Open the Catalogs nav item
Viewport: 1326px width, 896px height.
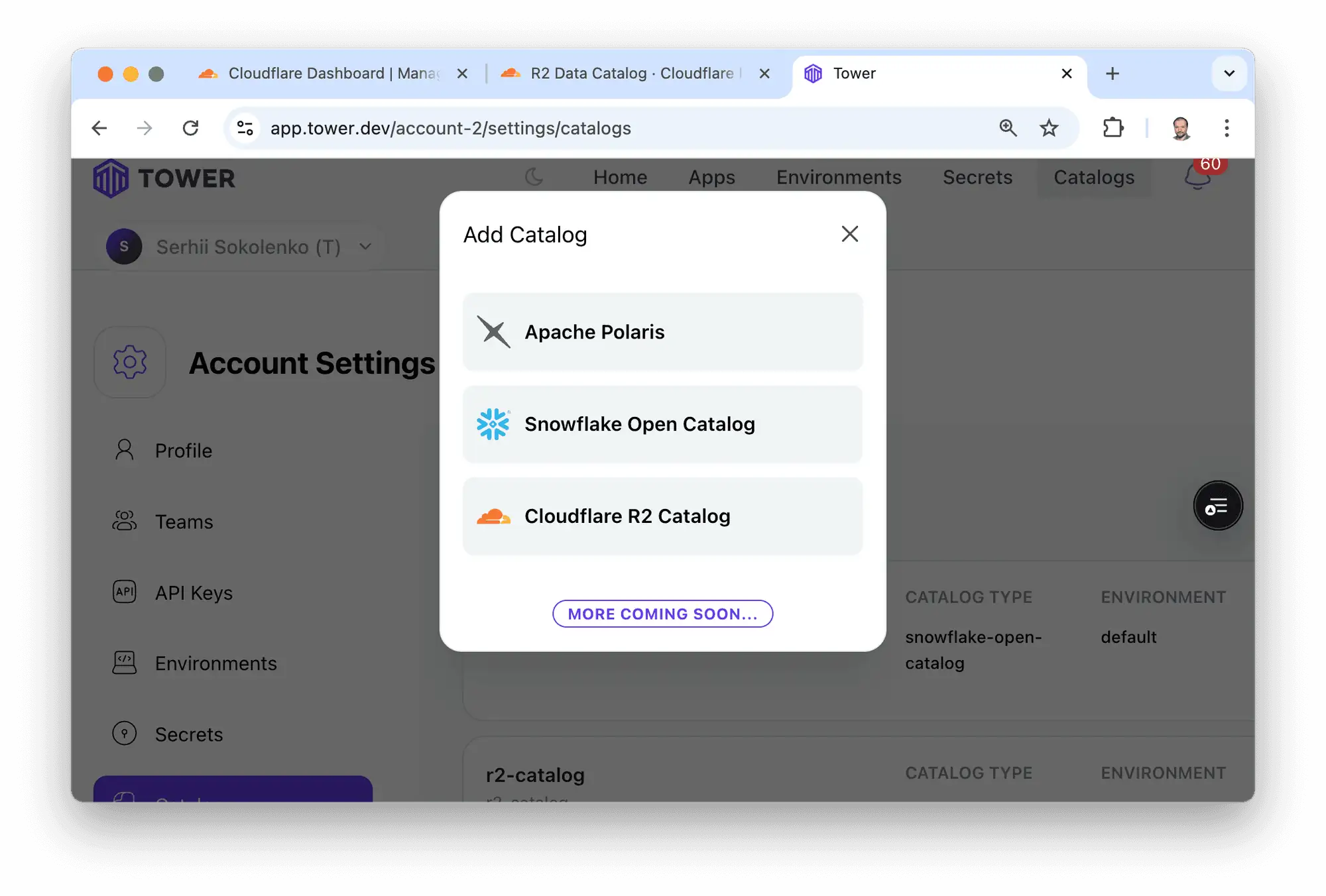[1094, 177]
